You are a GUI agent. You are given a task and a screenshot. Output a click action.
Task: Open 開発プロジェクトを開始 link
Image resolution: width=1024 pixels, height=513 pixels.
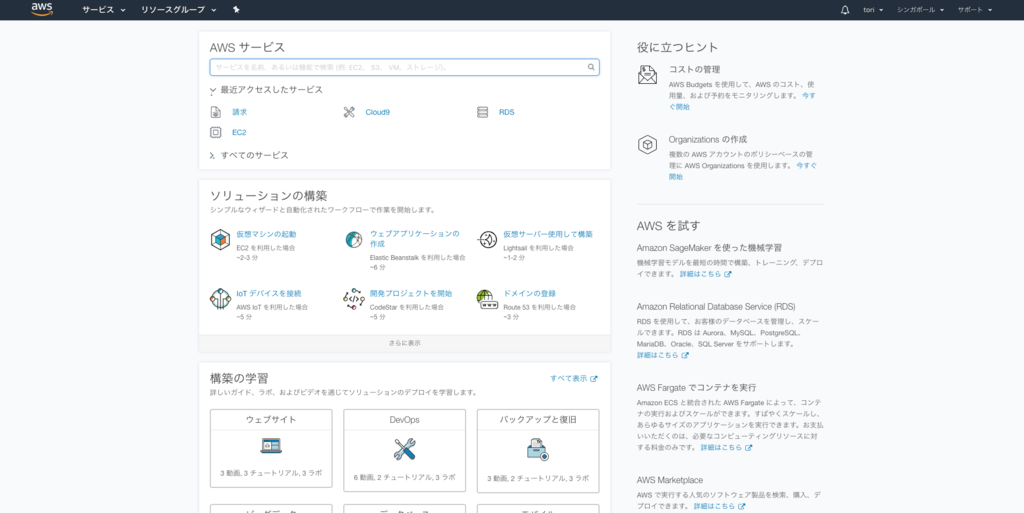(411, 294)
